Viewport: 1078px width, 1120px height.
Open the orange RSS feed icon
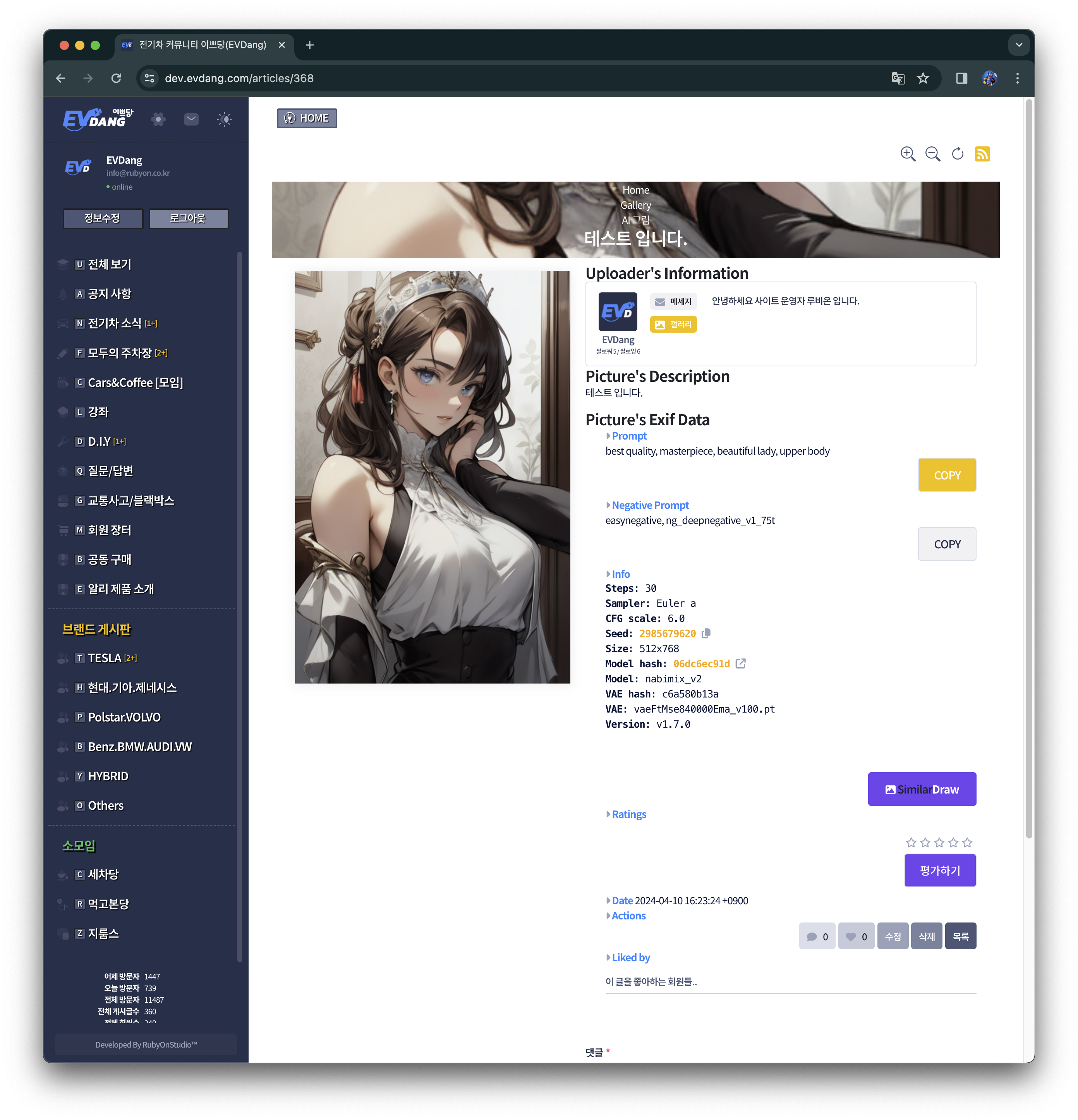coord(982,154)
